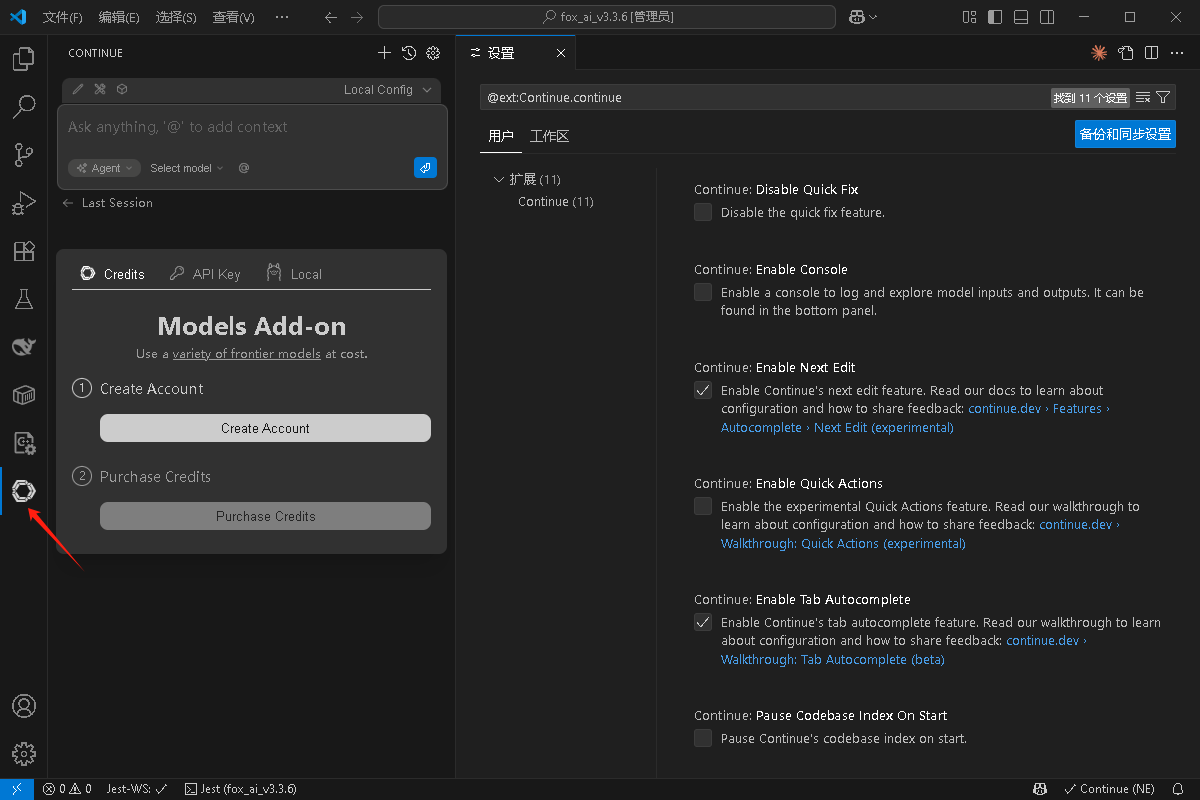Image resolution: width=1200 pixels, height=800 pixels.
Task: Open Continue panel settings gear
Action: 433,53
